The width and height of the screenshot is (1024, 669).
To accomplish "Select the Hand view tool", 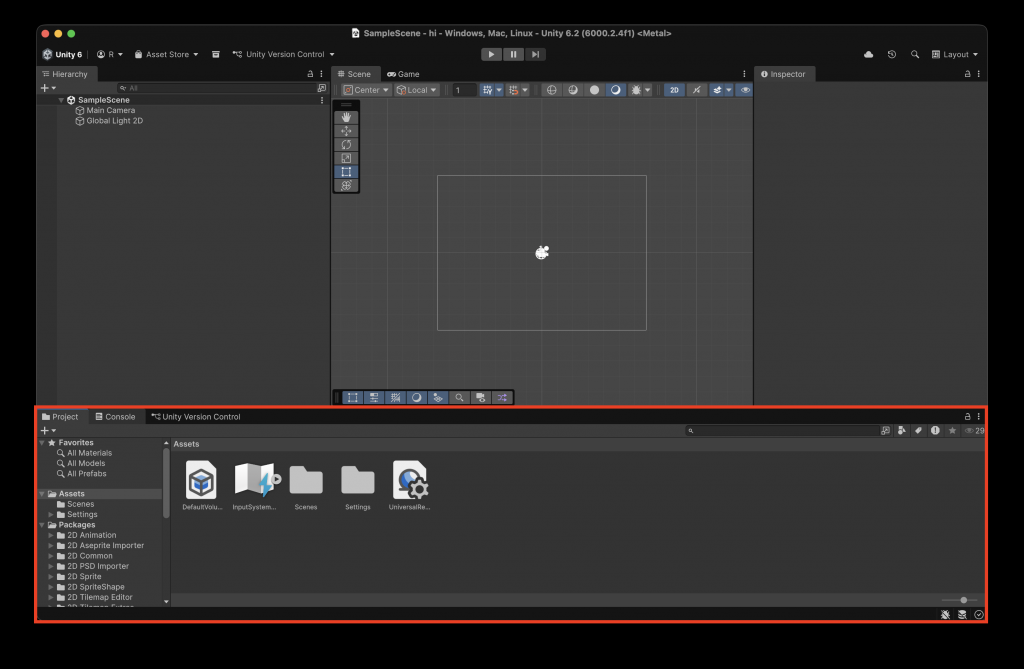I will (x=346, y=117).
